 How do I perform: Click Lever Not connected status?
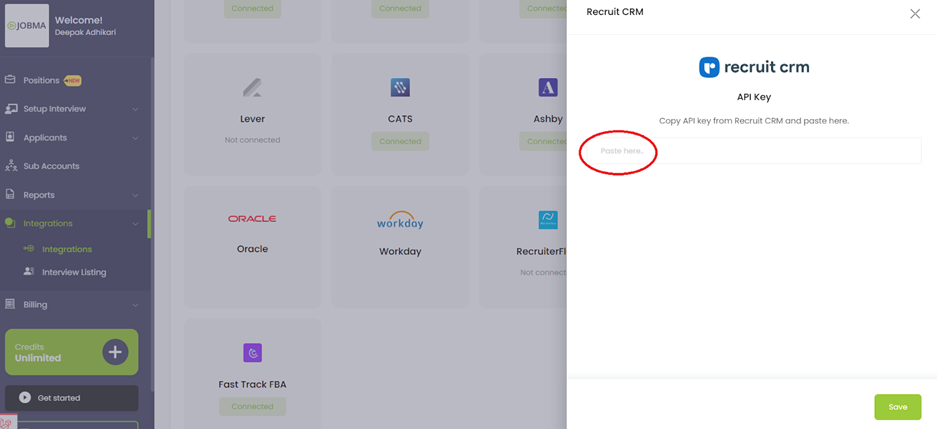pos(252,140)
